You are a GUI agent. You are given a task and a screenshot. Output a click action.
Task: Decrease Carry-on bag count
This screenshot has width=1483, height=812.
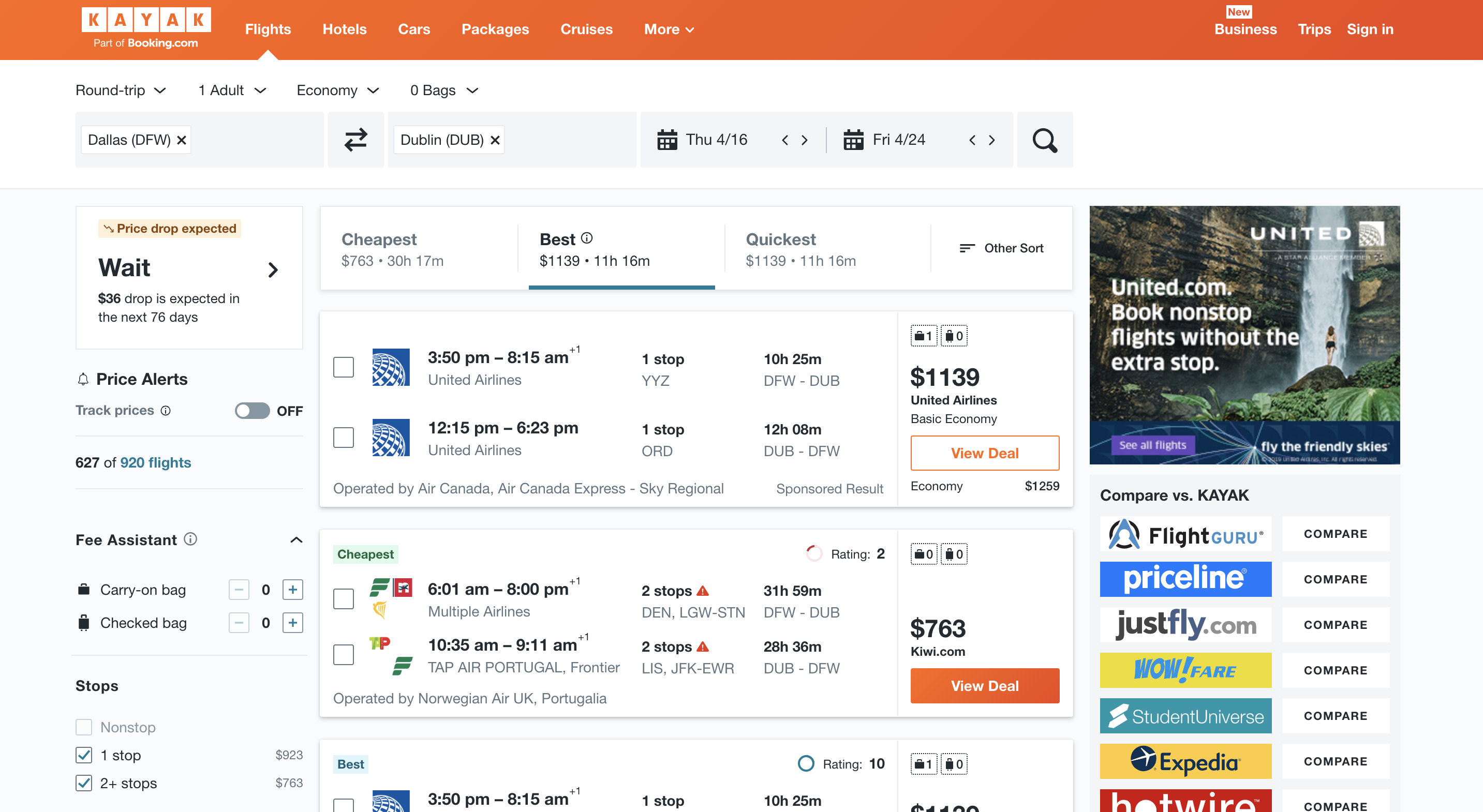[239, 590]
